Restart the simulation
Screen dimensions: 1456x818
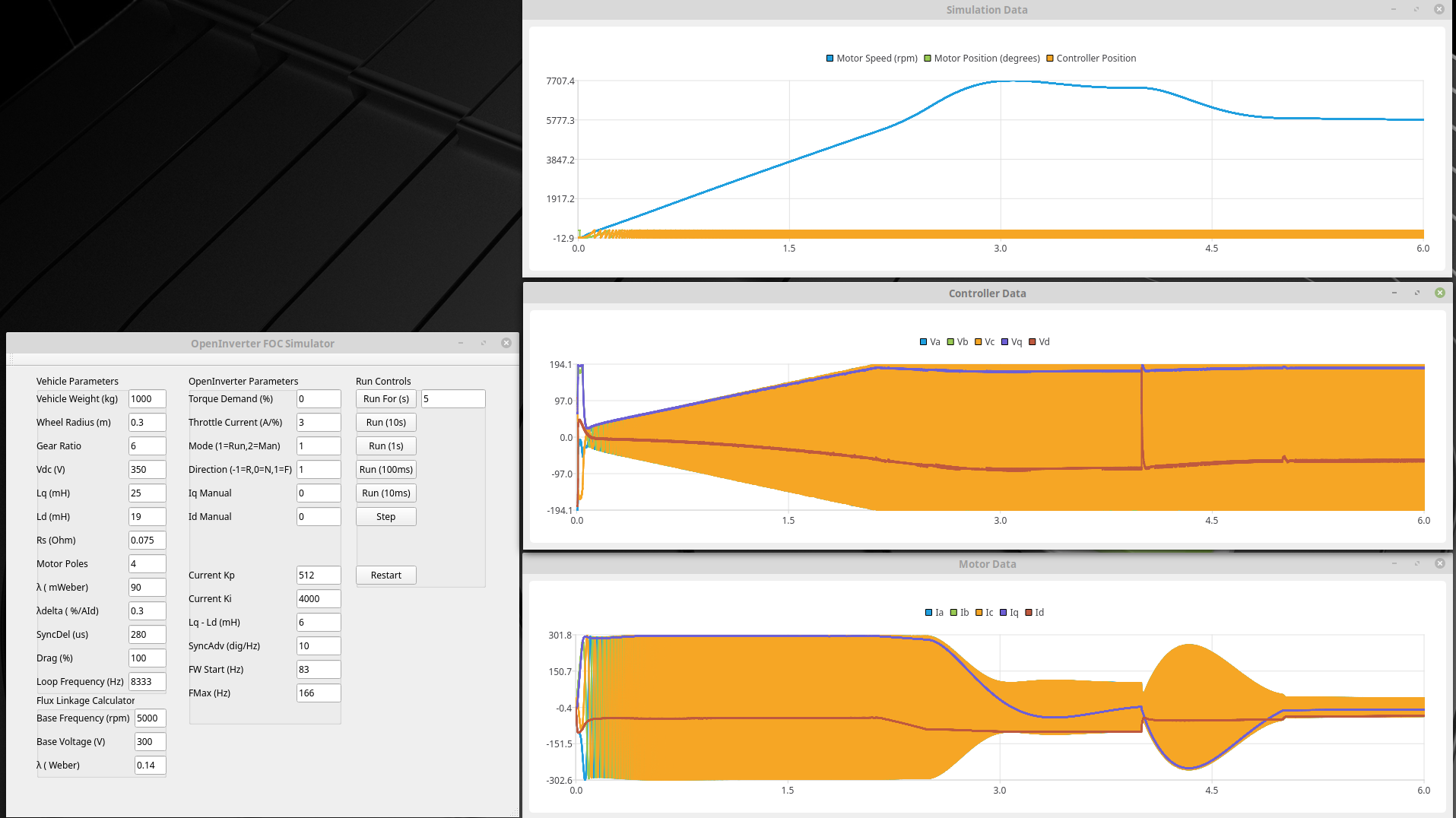pyautogui.click(x=385, y=575)
